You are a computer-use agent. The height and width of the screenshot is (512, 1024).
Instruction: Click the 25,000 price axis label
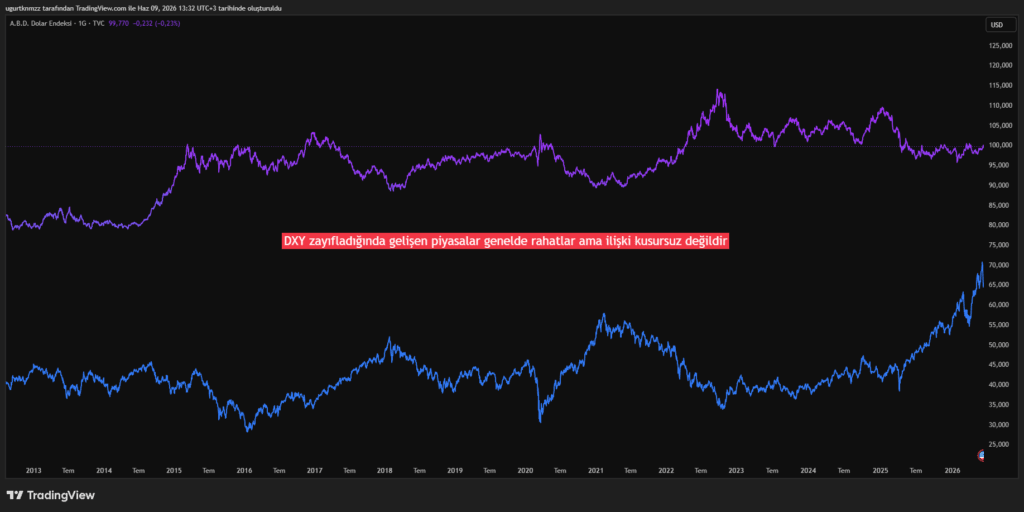tap(1001, 444)
